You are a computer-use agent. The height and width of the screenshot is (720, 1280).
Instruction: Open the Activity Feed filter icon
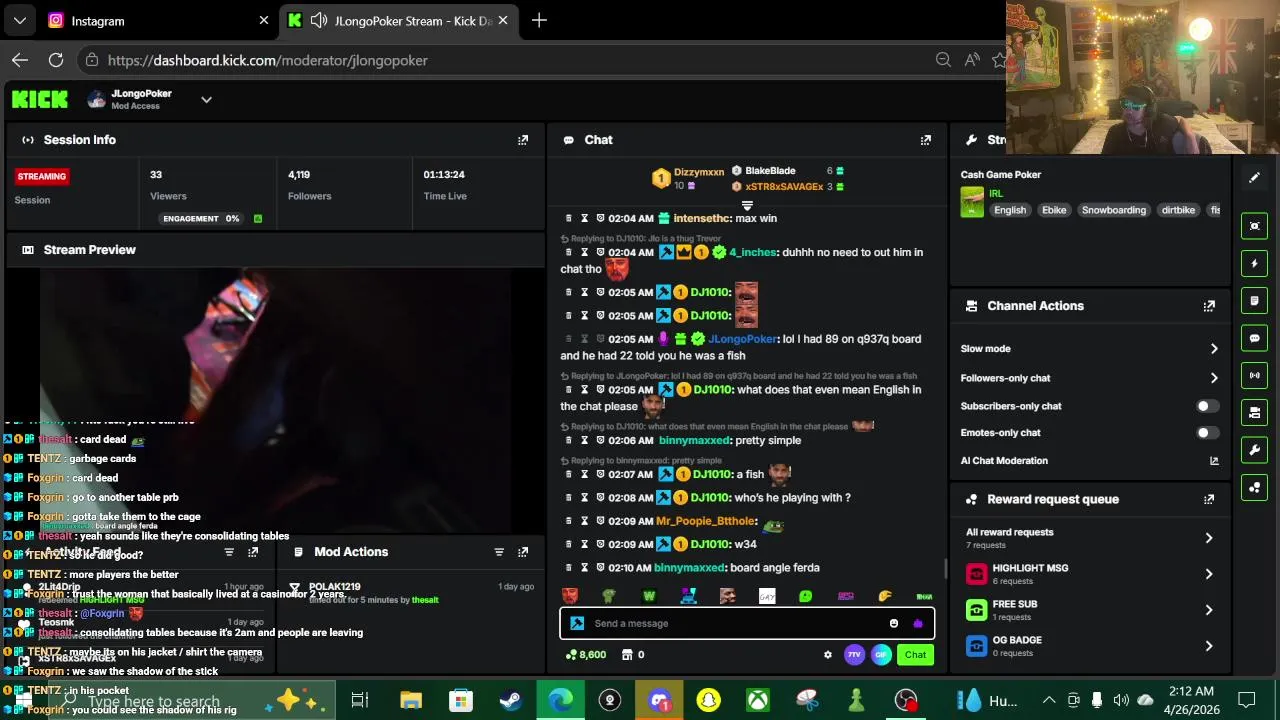click(229, 552)
